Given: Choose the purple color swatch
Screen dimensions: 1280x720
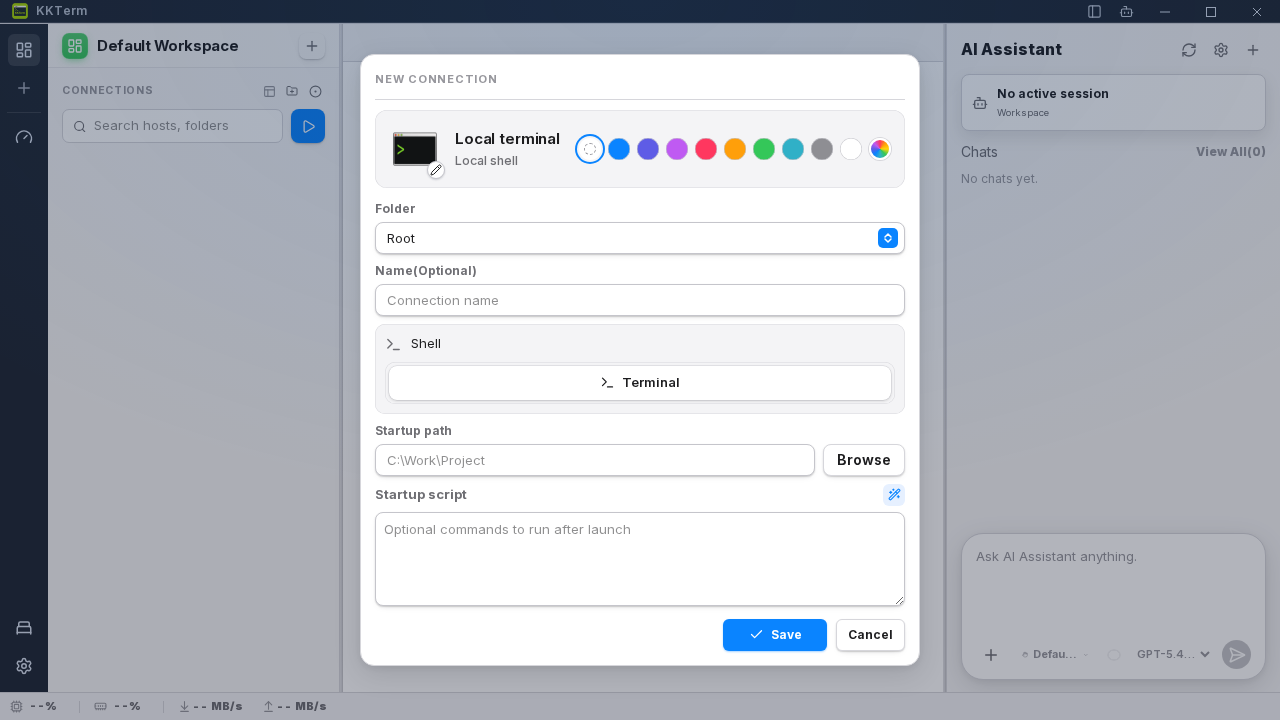Looking at the screenshot, I should pos(677,149).
